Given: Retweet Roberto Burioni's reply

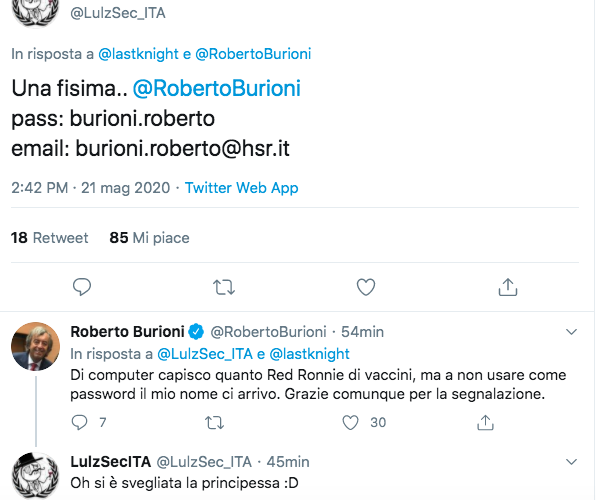Looking at the screenshot, I should [214, 422].
